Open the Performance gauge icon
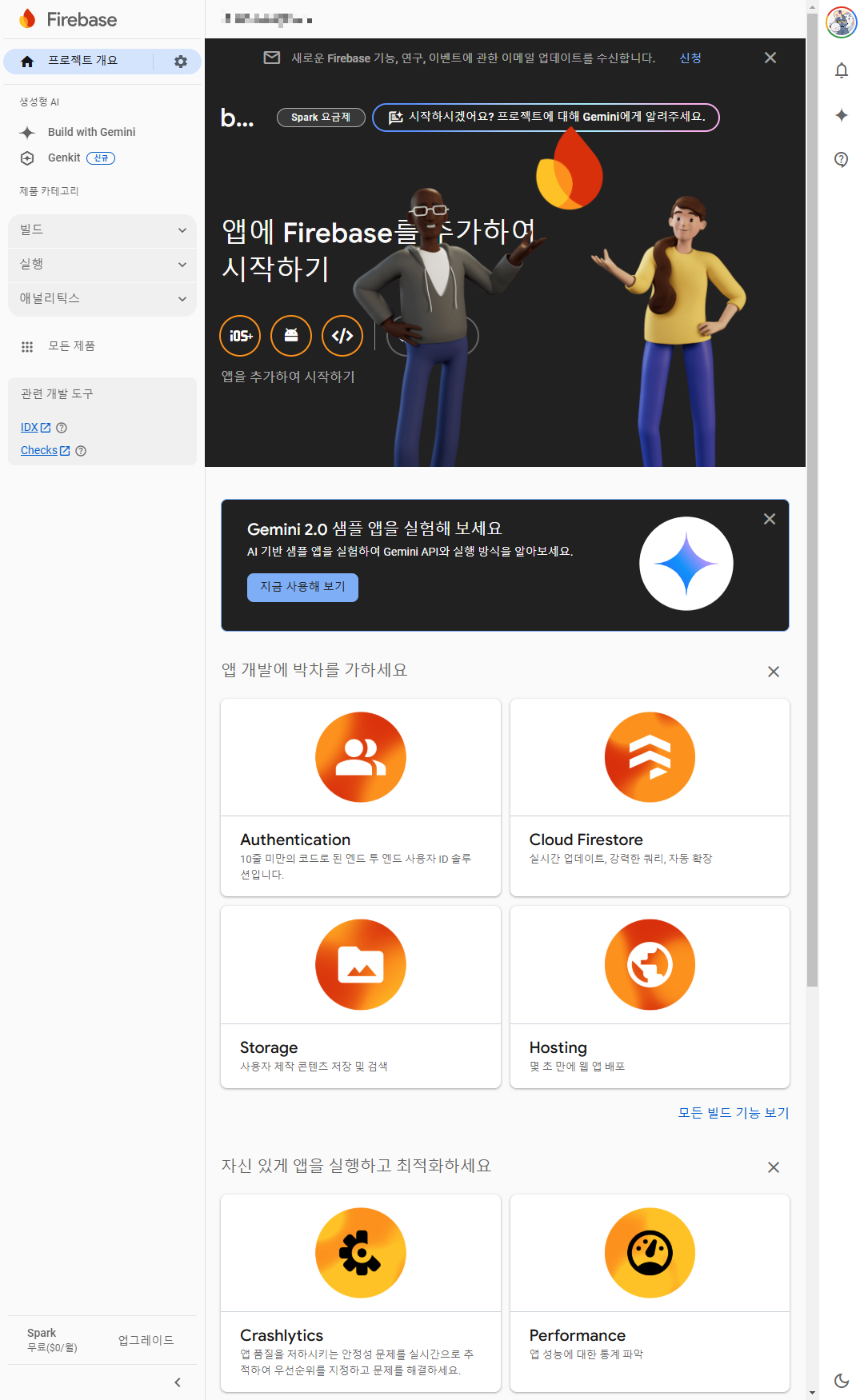 pyautogui.click(x=650, y=1253)
